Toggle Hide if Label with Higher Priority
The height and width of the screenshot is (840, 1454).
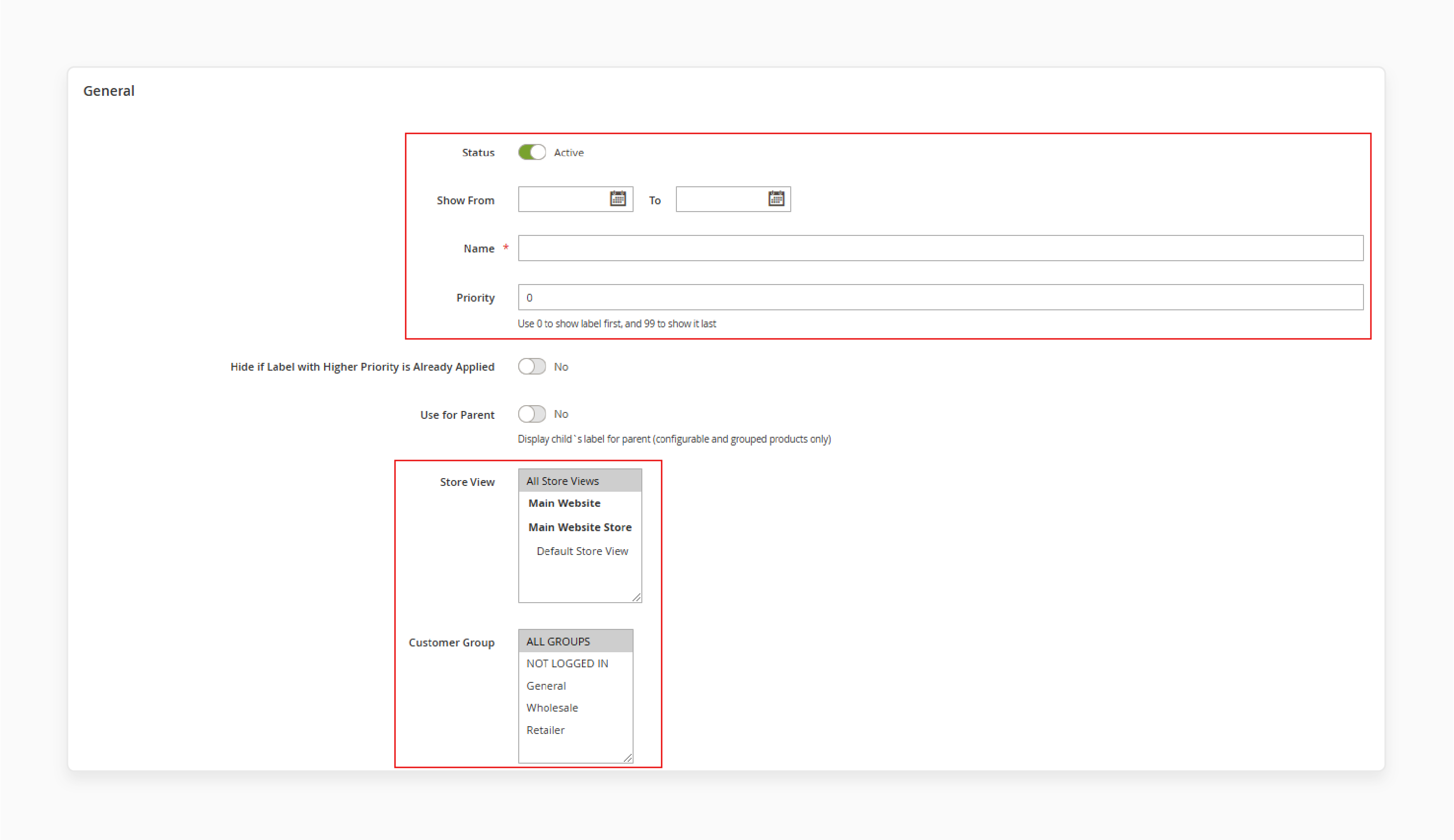click(530, 366)
